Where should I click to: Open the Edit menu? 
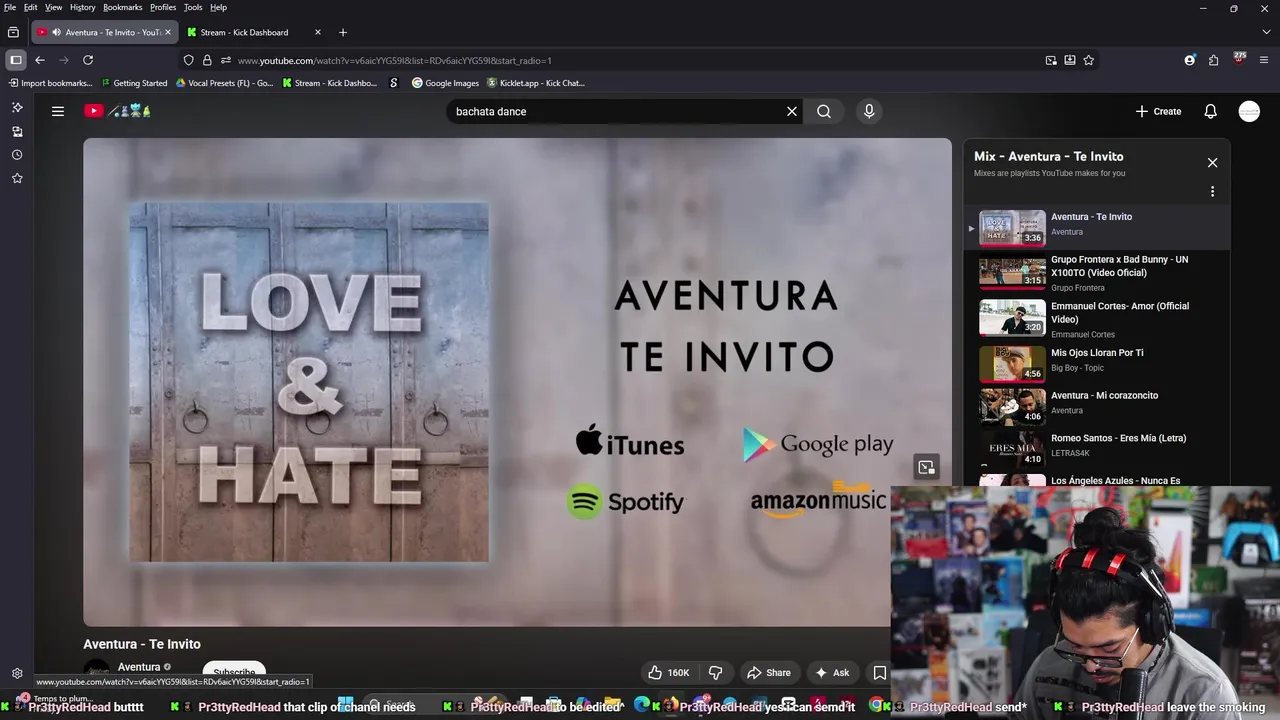31,7
